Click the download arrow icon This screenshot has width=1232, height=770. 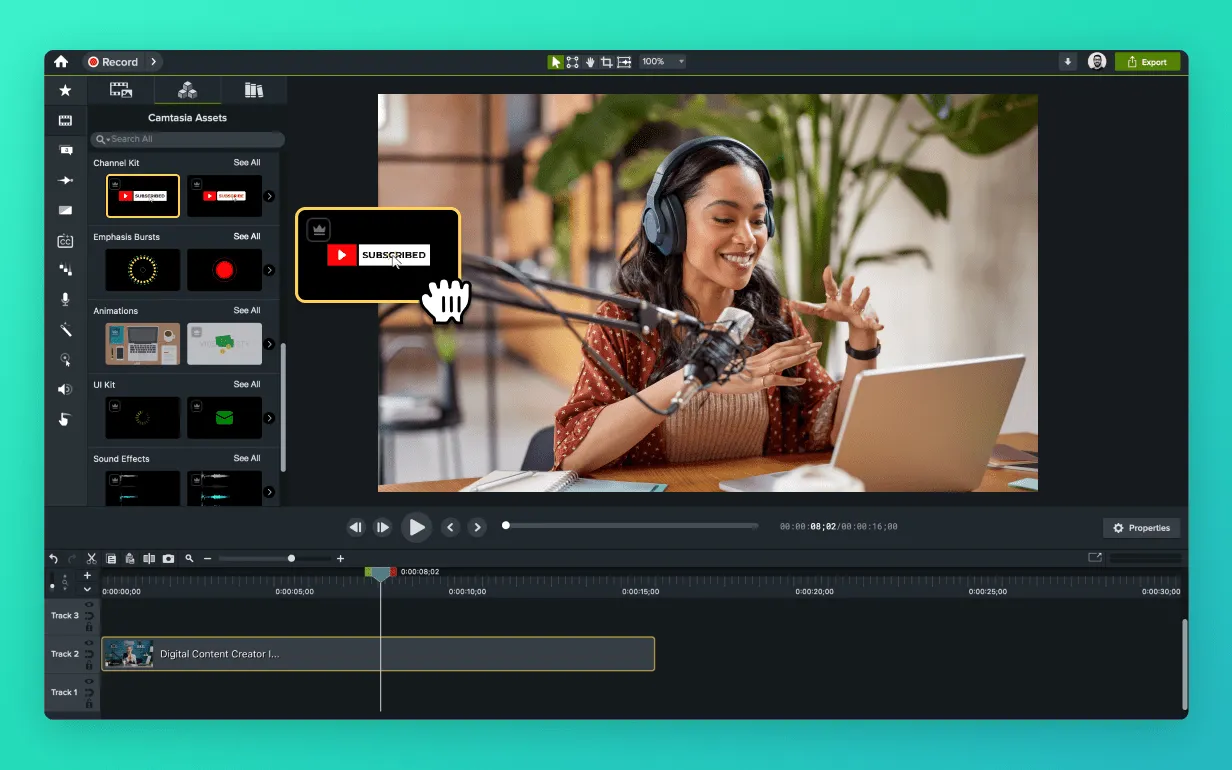1067,62
